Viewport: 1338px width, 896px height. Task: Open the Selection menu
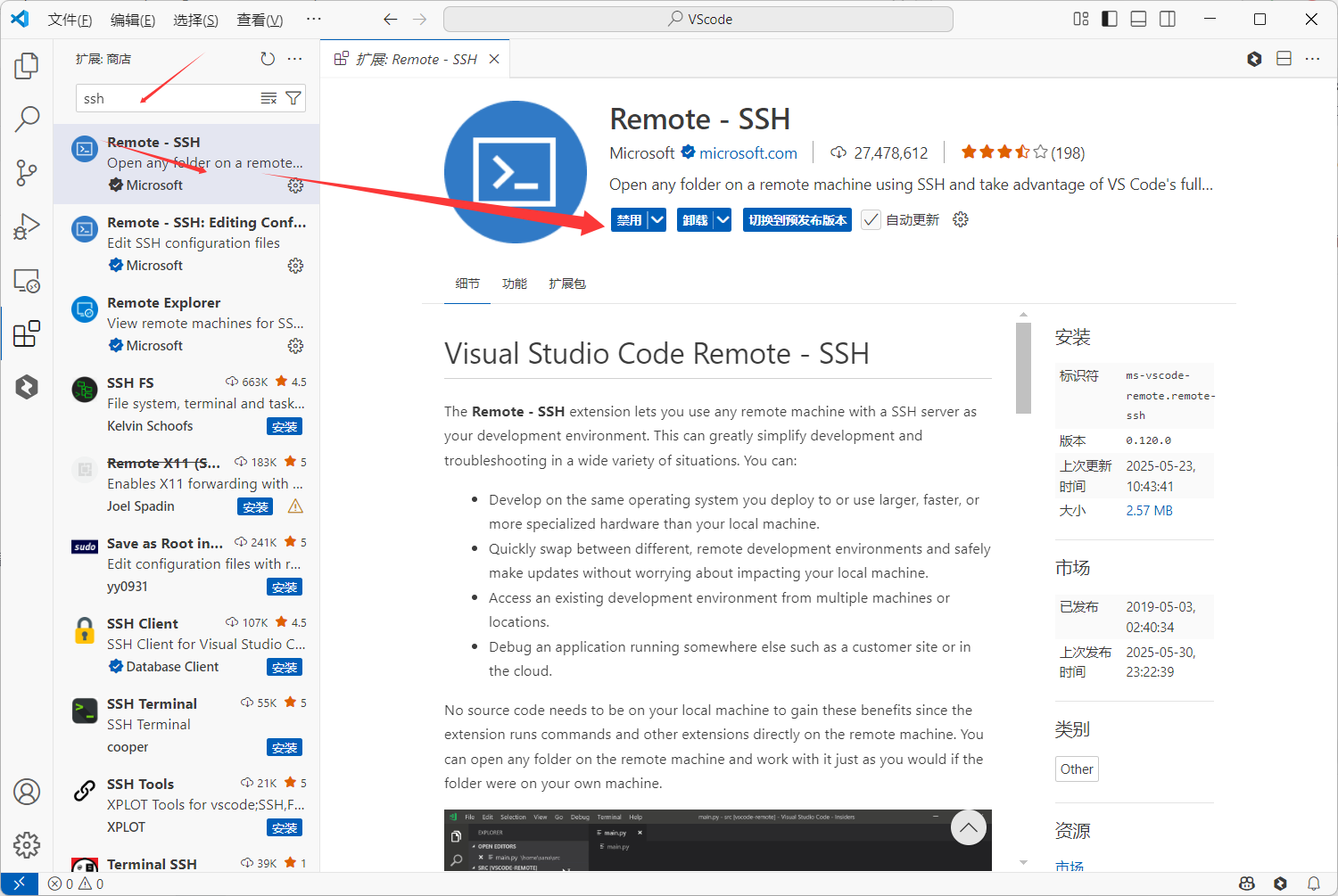(195, 20)
